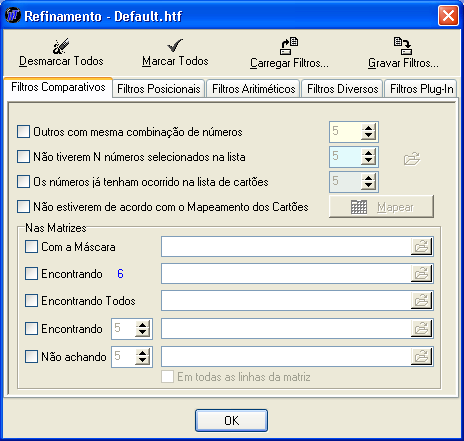Click the 'Gravar Filtros...' label
The width and height of the screenshot is (464, 441).
(403, 63)
